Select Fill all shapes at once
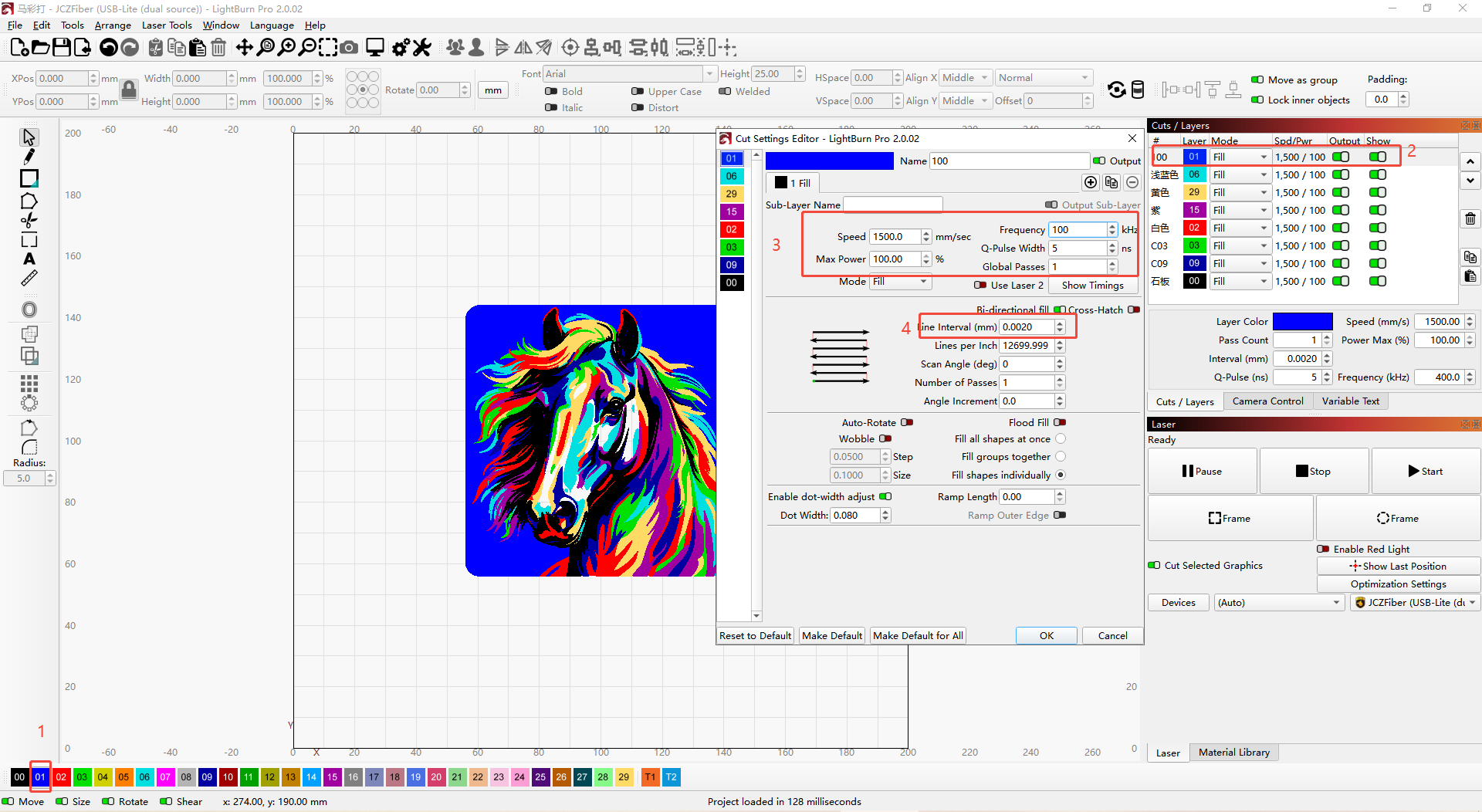This screenshot has height=812, width=1482. pyautogui.click(x=1061, y=438)
